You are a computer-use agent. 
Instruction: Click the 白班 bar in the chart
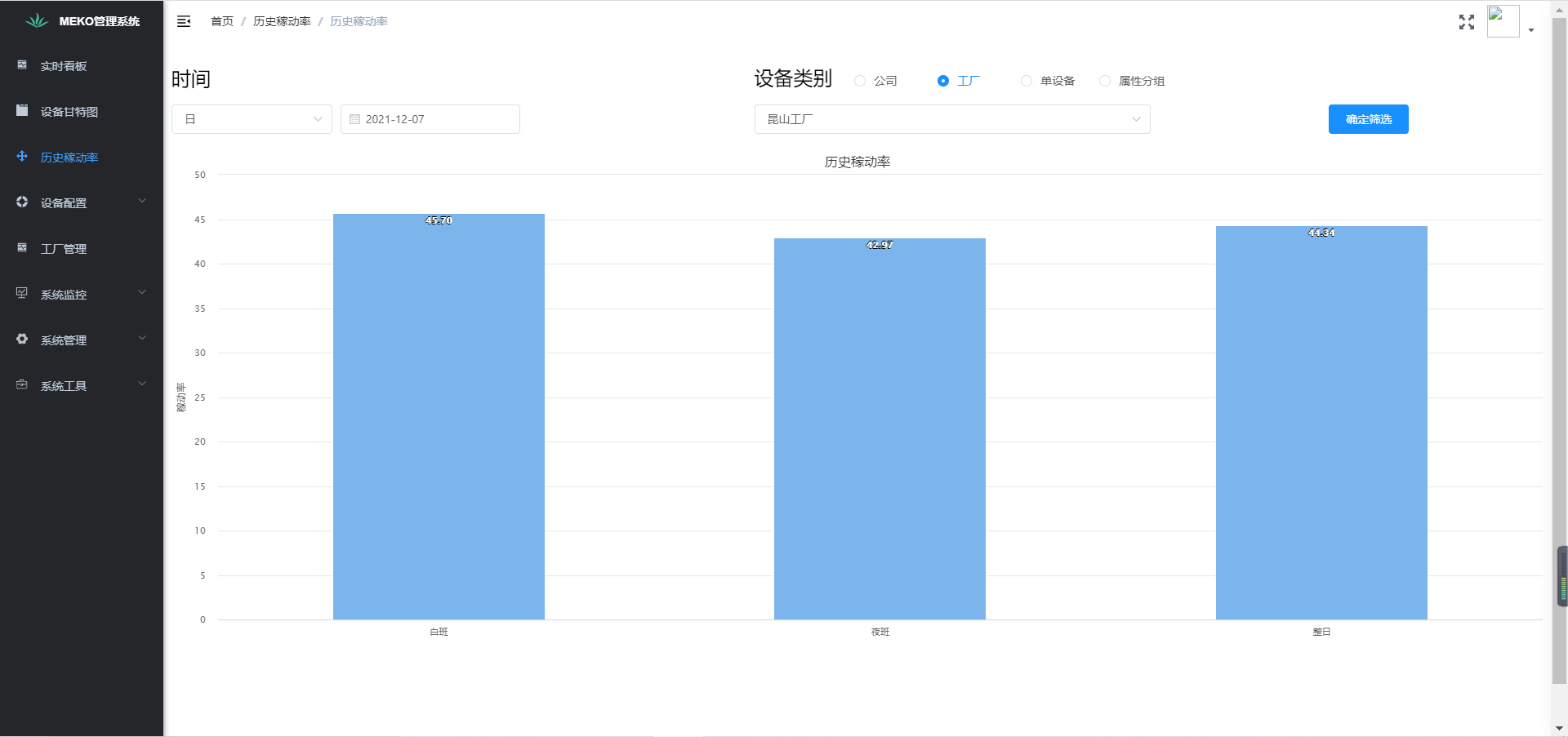coord(439,416)
